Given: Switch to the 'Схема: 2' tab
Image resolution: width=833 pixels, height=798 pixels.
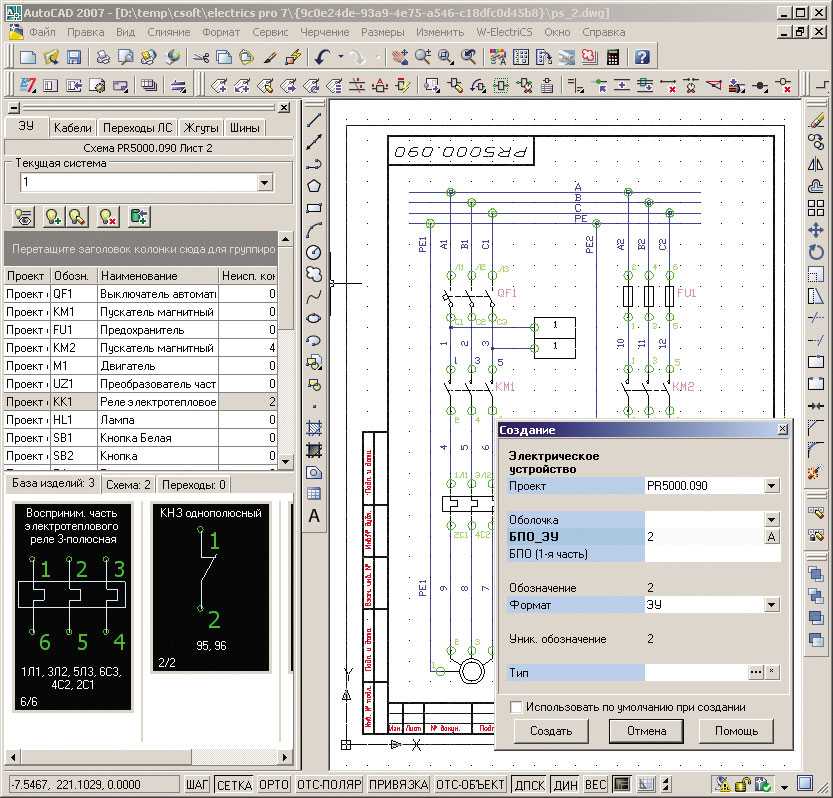Looking at the screenshot, I should click(x=128, y=485).
